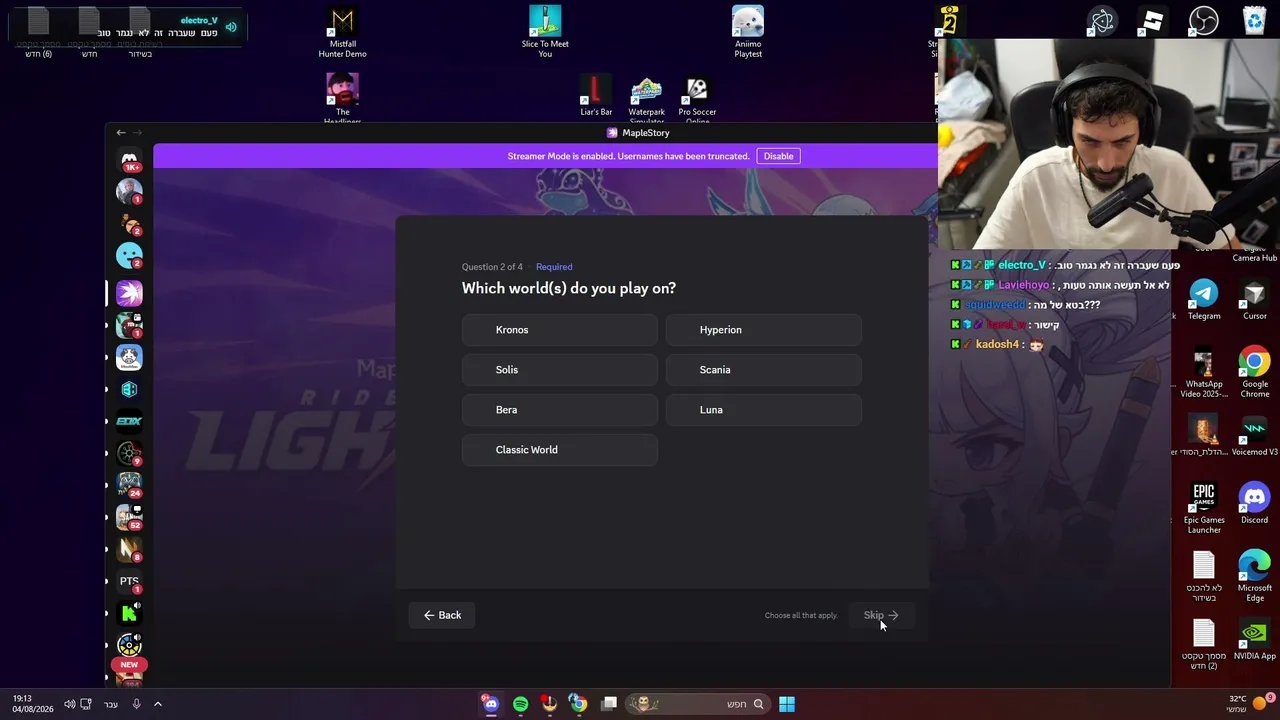Click the taskbar search box
Viewport: 1280px width, 720px height.
698,704
